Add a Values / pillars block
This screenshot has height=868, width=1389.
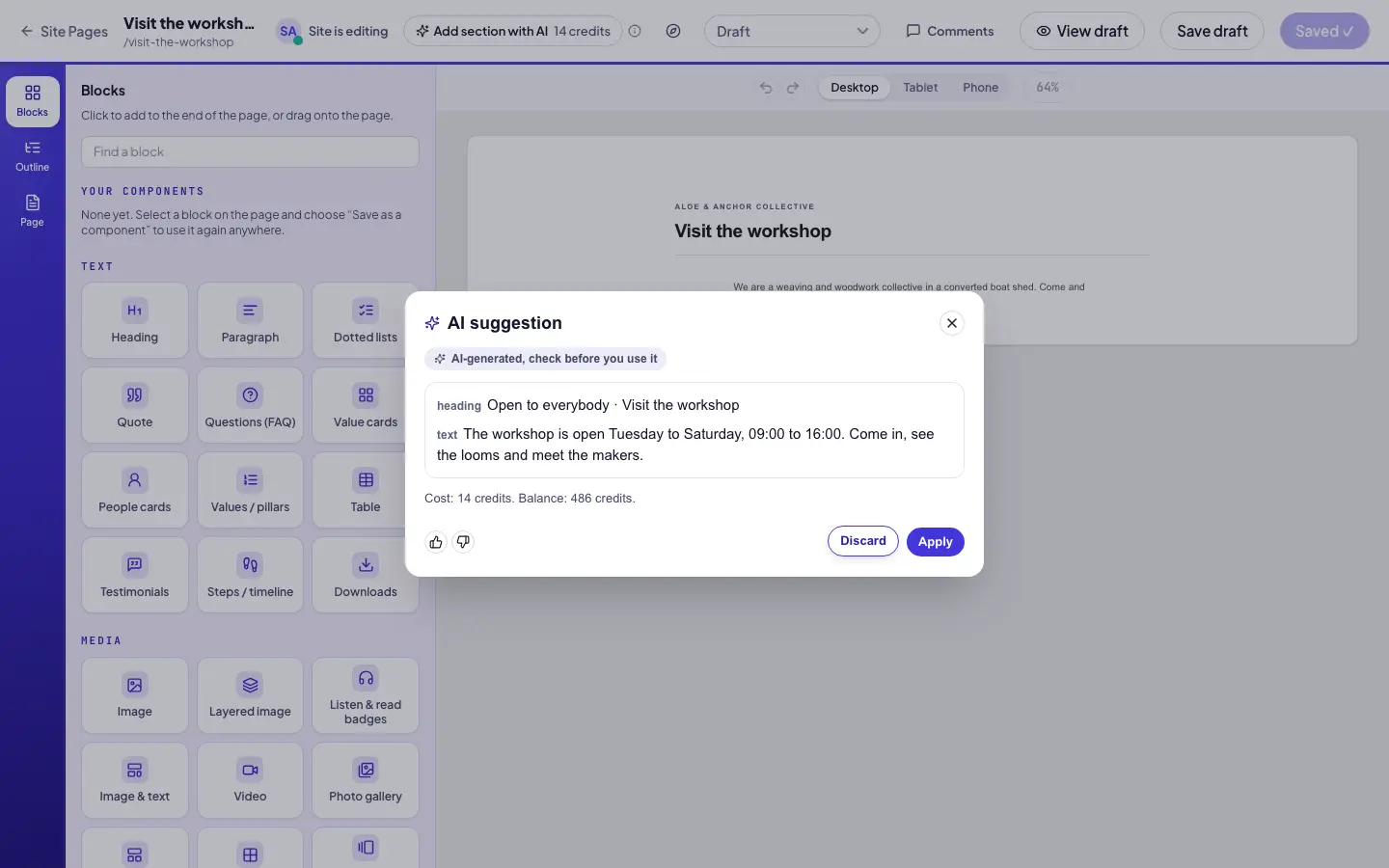pos(250,490)
